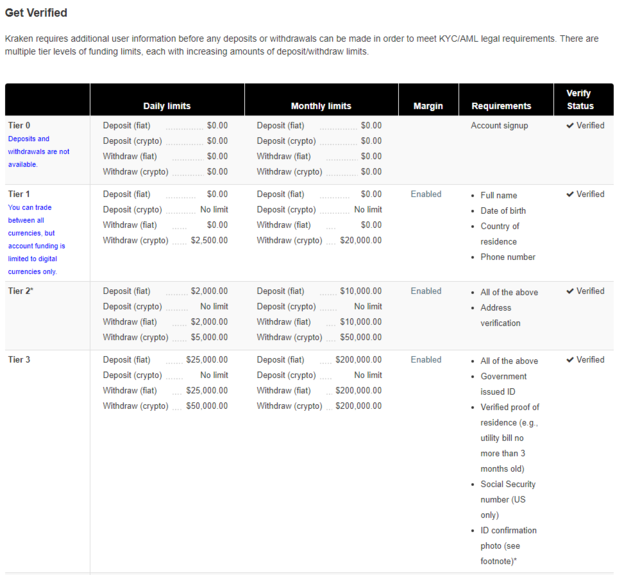Click Tier 1 monthly Withdraw (crypto) $20,000.00
The width and height of the screenshot is (640, 575).
pyautogui.click(x=361, y=240)
